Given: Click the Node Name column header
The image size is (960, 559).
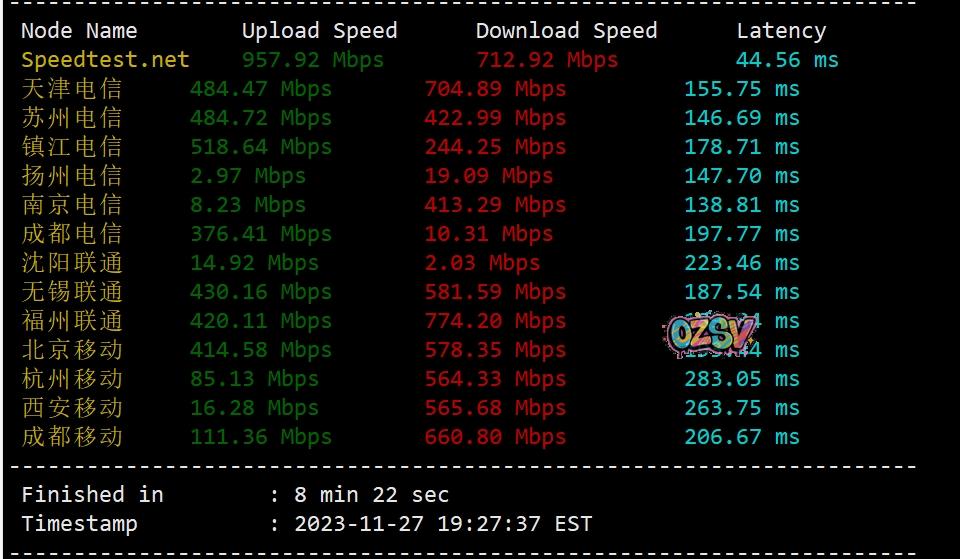Looking at the screenshot, I should (80, 31).
